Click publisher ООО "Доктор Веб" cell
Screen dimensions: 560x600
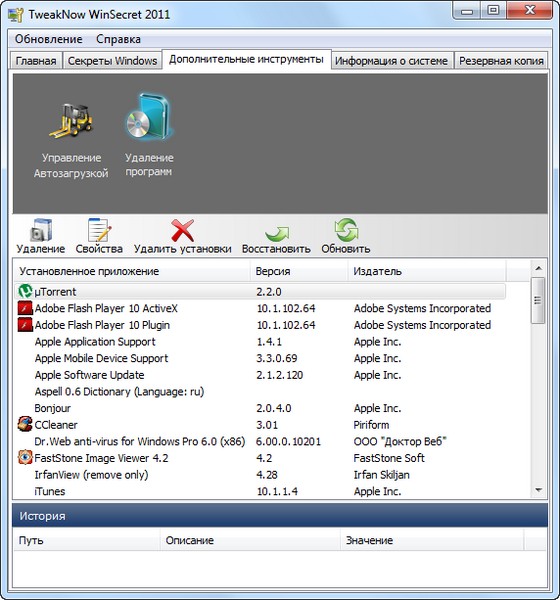point(400,441)
